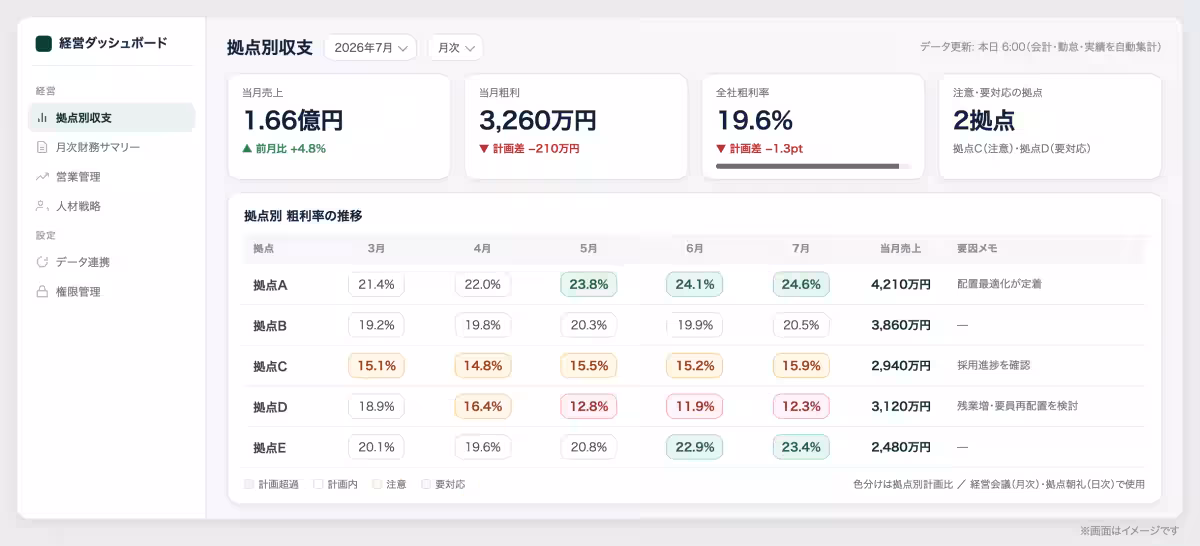Click the 22.9% cell for 拠点E
The image size is (1200, 546).
(x=695, y=447)
